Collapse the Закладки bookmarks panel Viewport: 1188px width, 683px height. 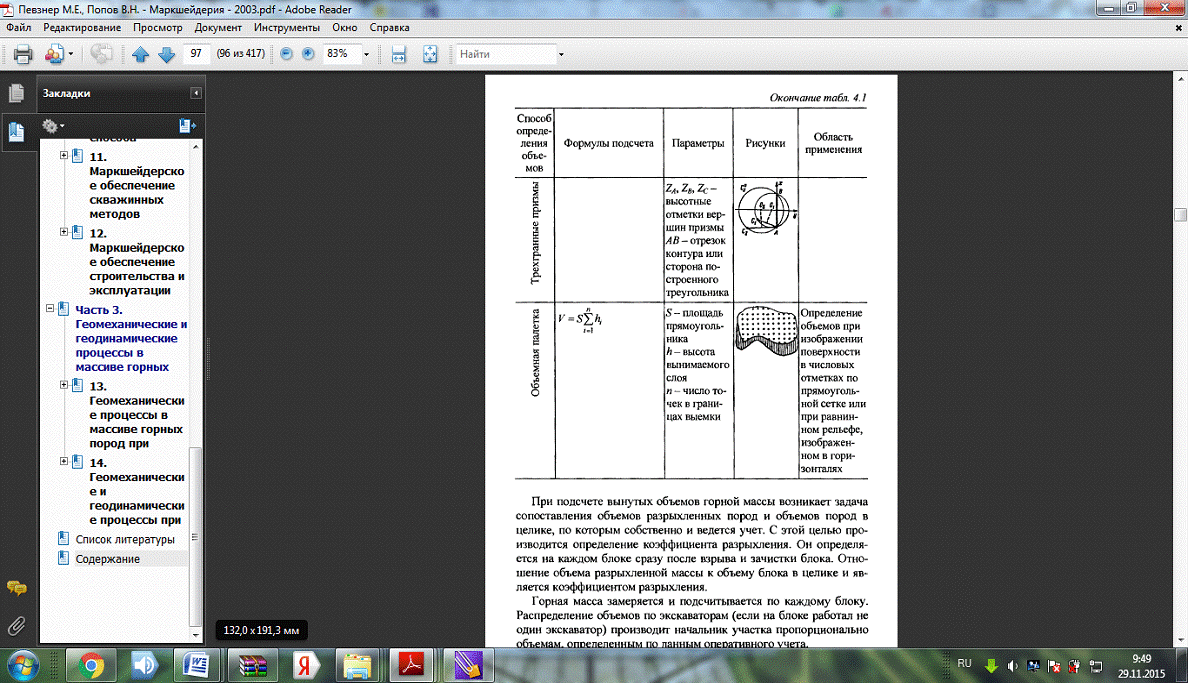click(x=197, y=93)
